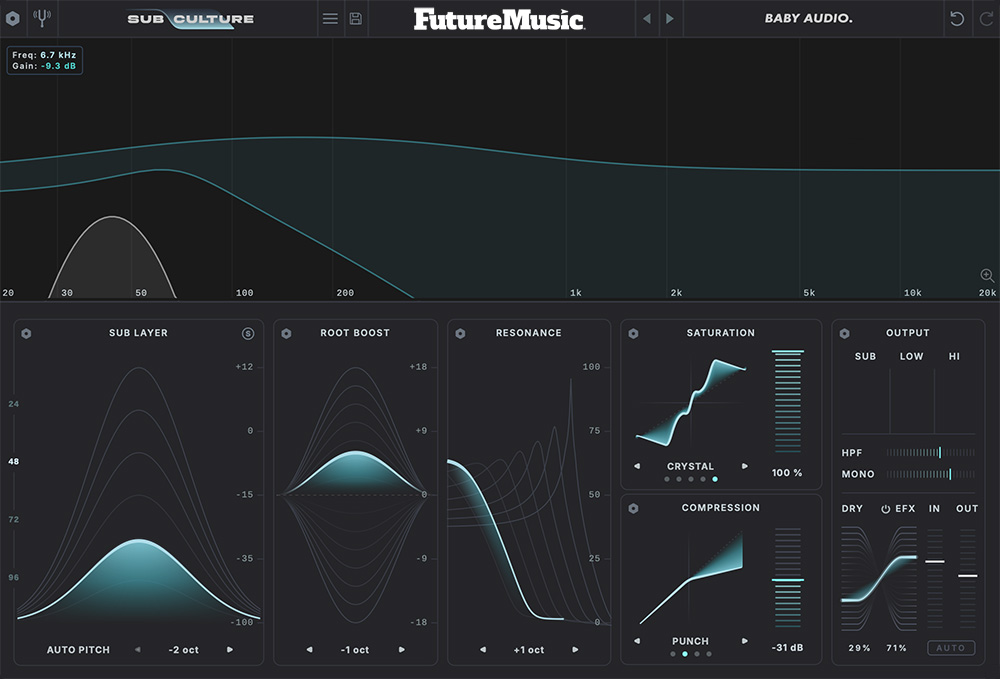Toggle Sub Layer hexagon enable icon
The height and width of the screenshot is (679, 1000).
(x=26, y=333)
